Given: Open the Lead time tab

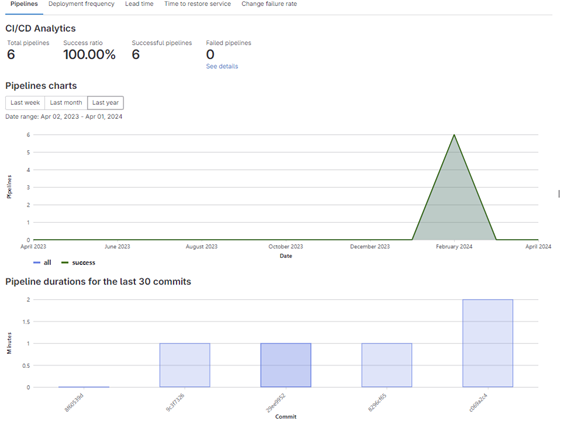Looking at the screenshot, I should tap(139, 4).
